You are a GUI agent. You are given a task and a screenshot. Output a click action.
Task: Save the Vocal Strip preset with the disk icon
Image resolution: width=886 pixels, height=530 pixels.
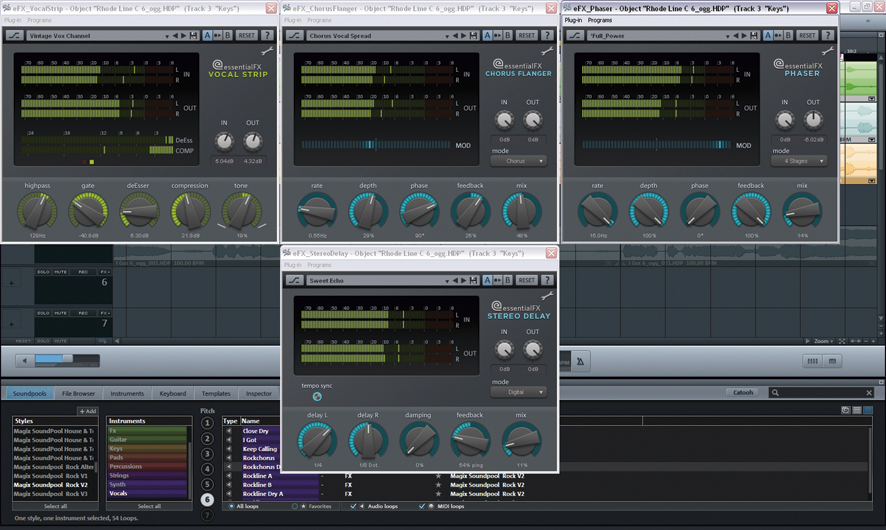pyautogui.click(x=193, y=36)
